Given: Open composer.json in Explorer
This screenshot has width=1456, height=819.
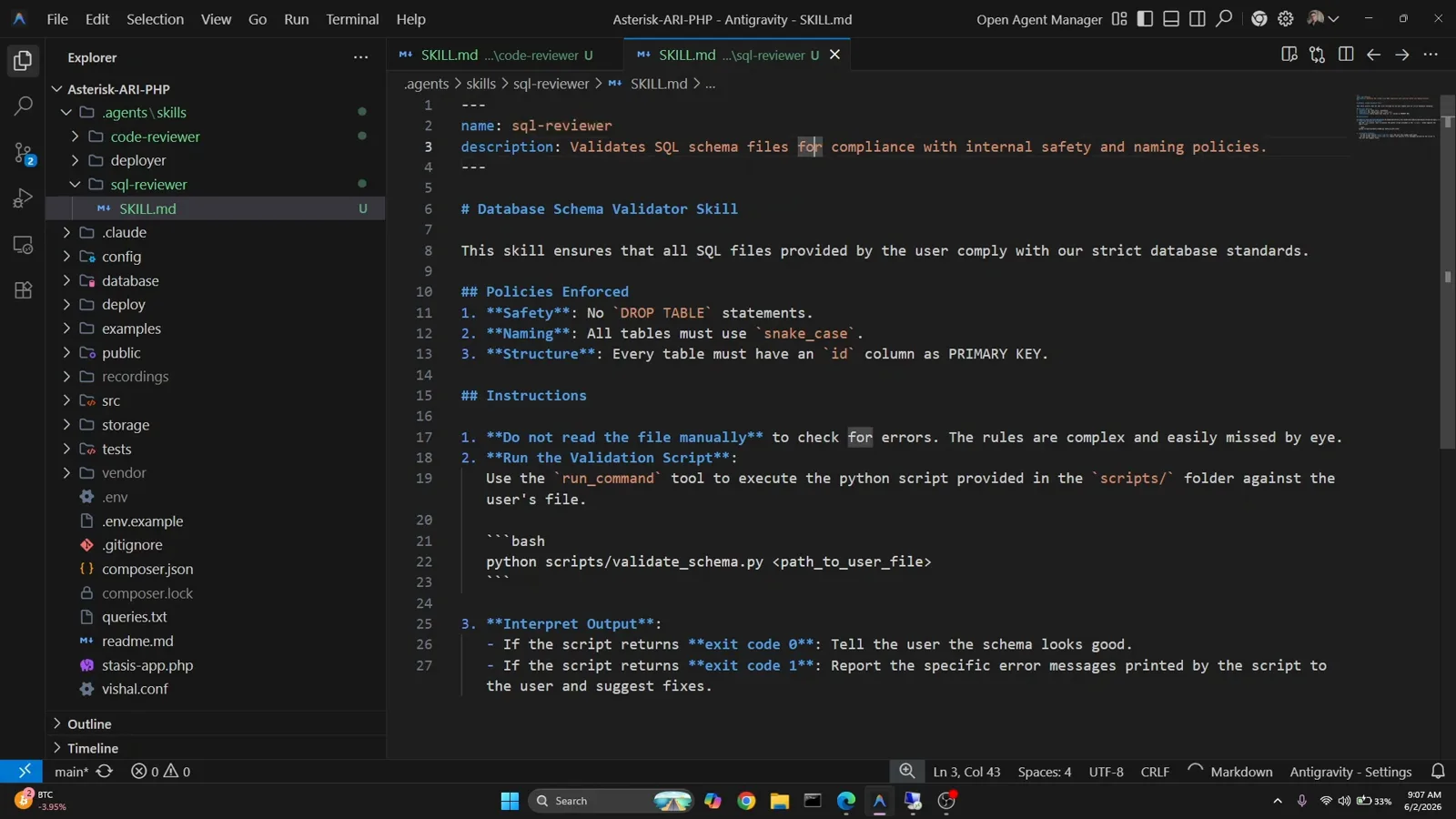Looking at the screenshot, I should [x=147, y=569].
